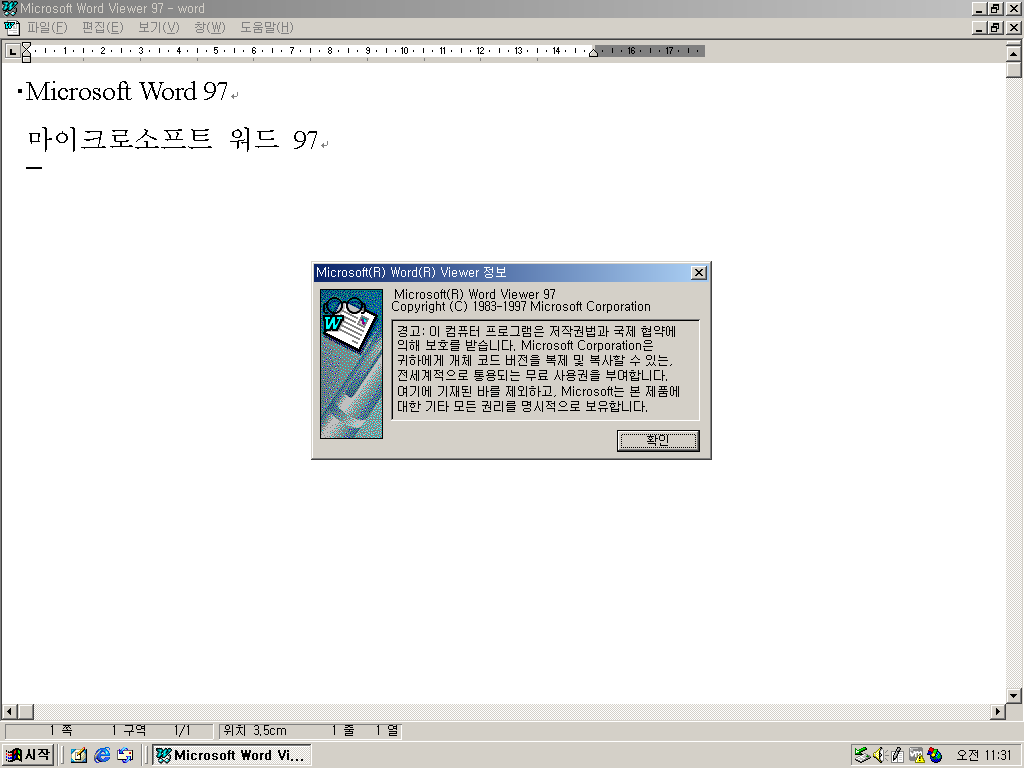The image size is (1024, 768).
Task: Open the 파일(F) menu
Action: pos(47,27)
